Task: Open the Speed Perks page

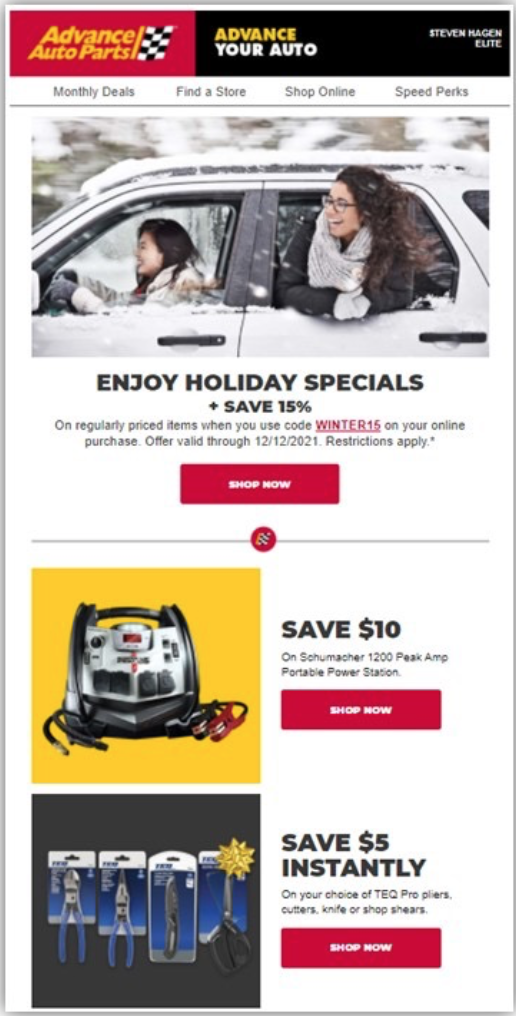Action: (432, 92)
